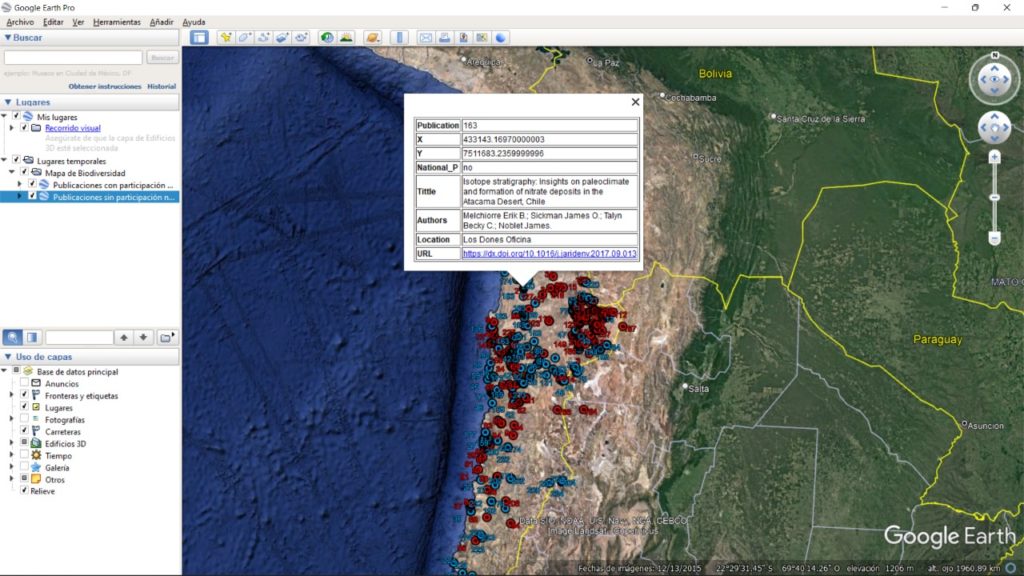
Task: Open the Ver menu
Action: click(78, 22)
